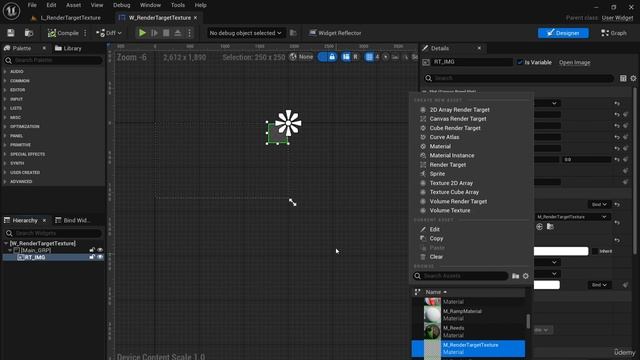Open the Diff dropdown
Viewport: 640px width, 360px height.
(109, 33)
